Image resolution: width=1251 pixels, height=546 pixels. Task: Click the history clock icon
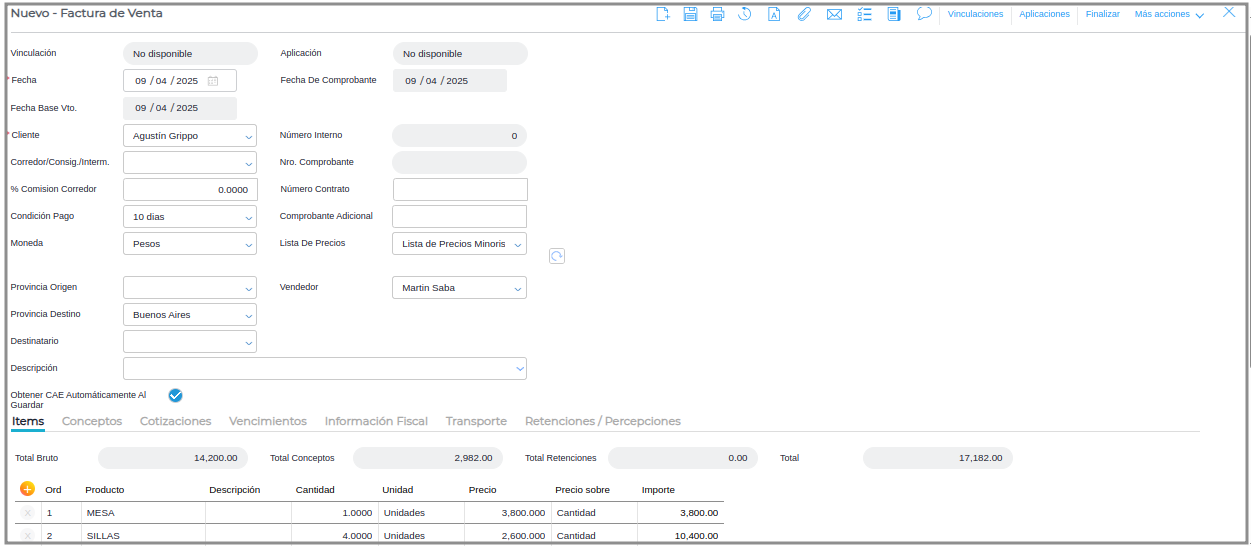[745, 14]
